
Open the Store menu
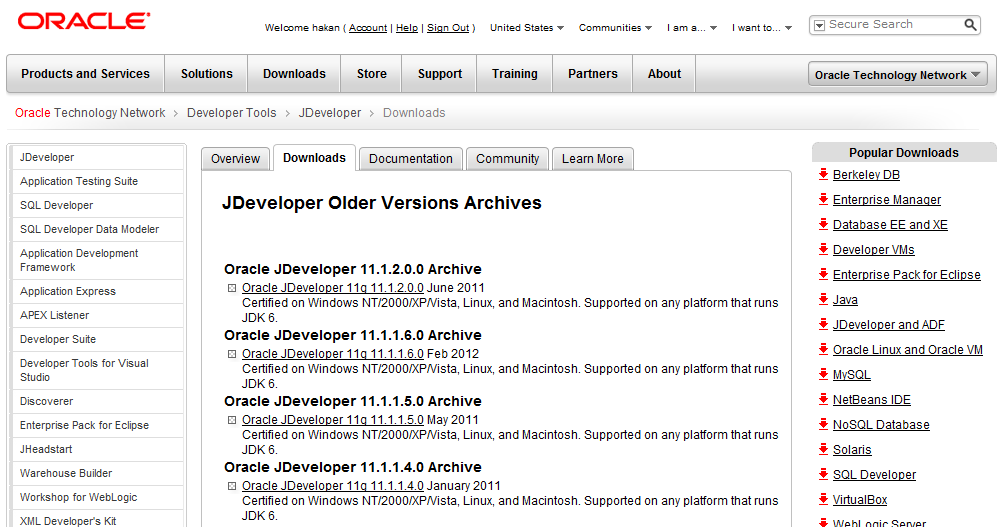click(371, 74)
